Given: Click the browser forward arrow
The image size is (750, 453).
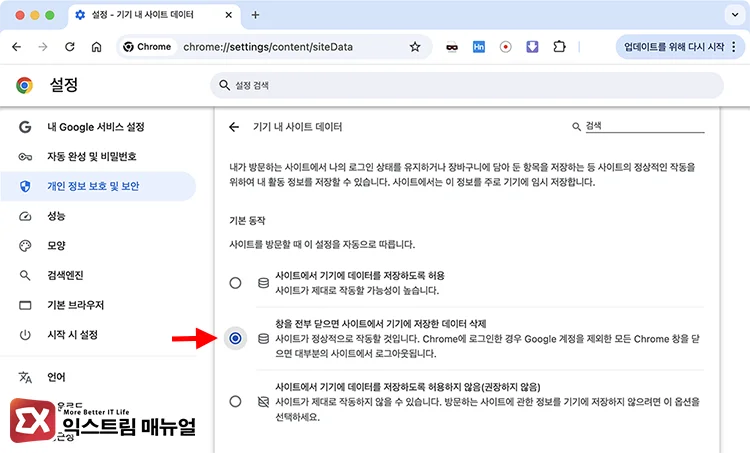Looking at the screenshot, I should pyautogui.click(x=43, y=47).
